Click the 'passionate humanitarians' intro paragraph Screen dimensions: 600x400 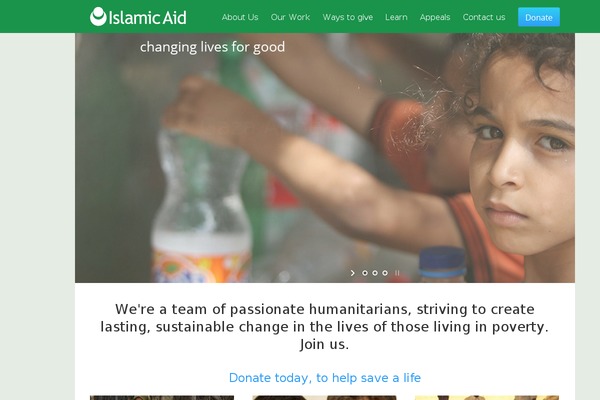coord(324,327)
